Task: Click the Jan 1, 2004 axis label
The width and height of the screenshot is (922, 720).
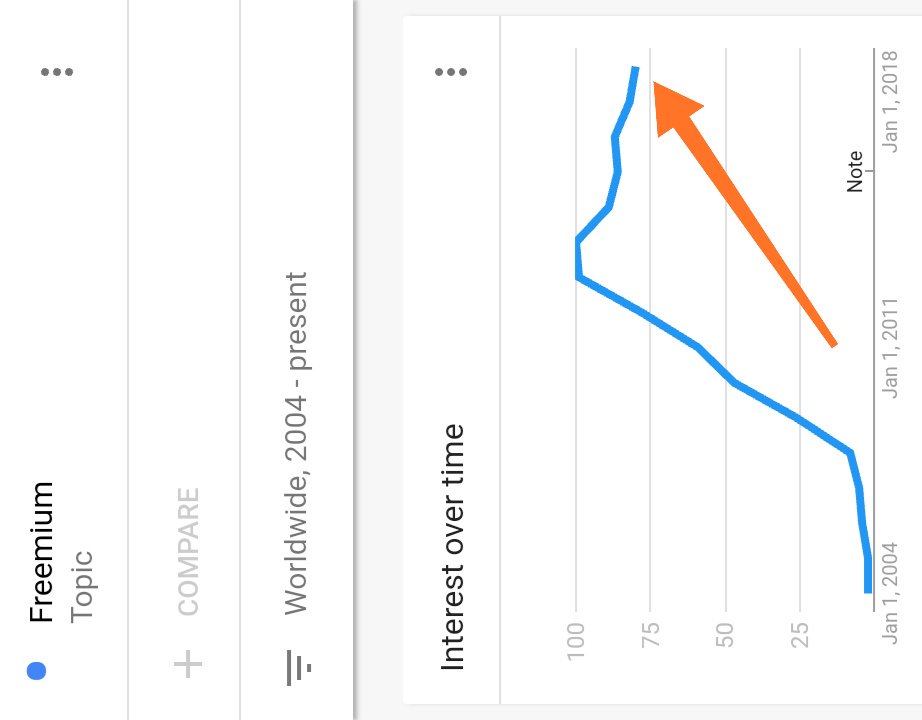Action: pos(890,594)
